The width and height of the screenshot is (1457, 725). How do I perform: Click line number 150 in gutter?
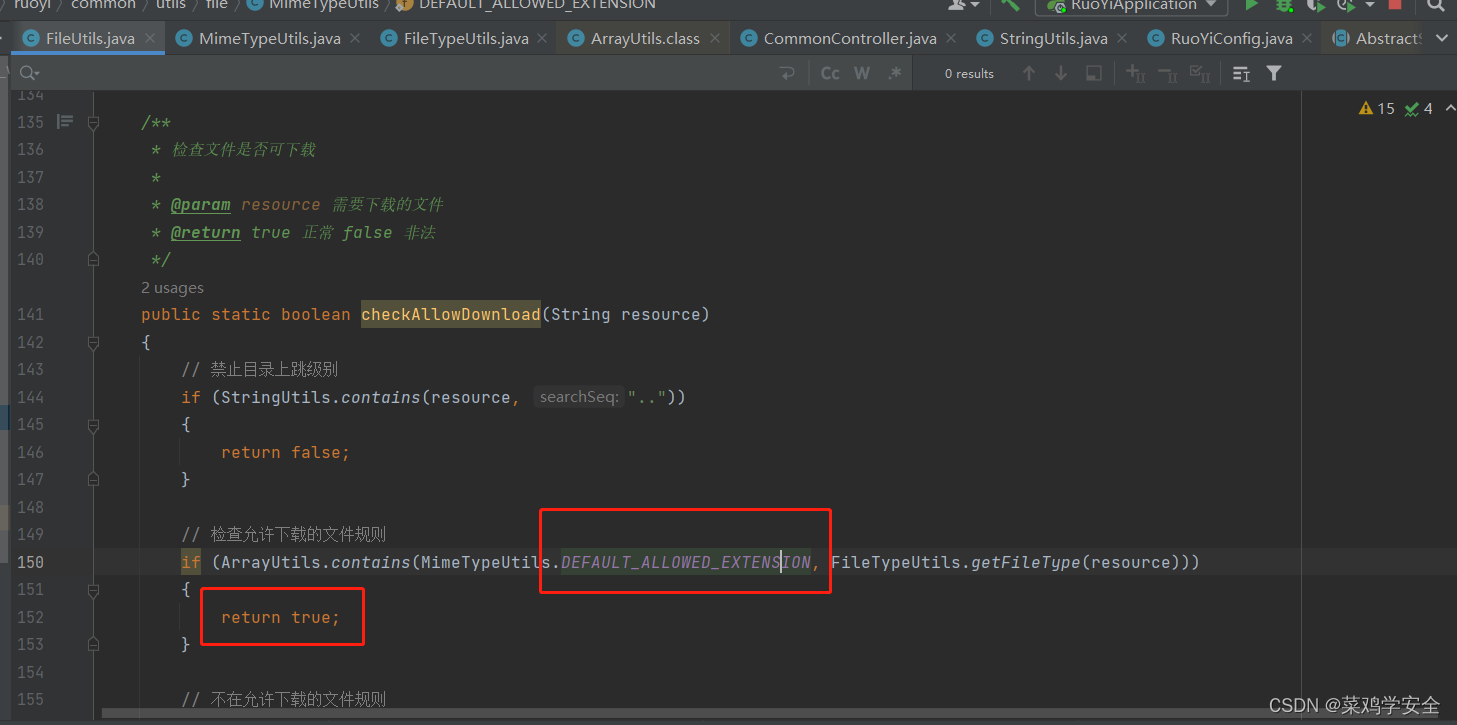click(30, 562)
